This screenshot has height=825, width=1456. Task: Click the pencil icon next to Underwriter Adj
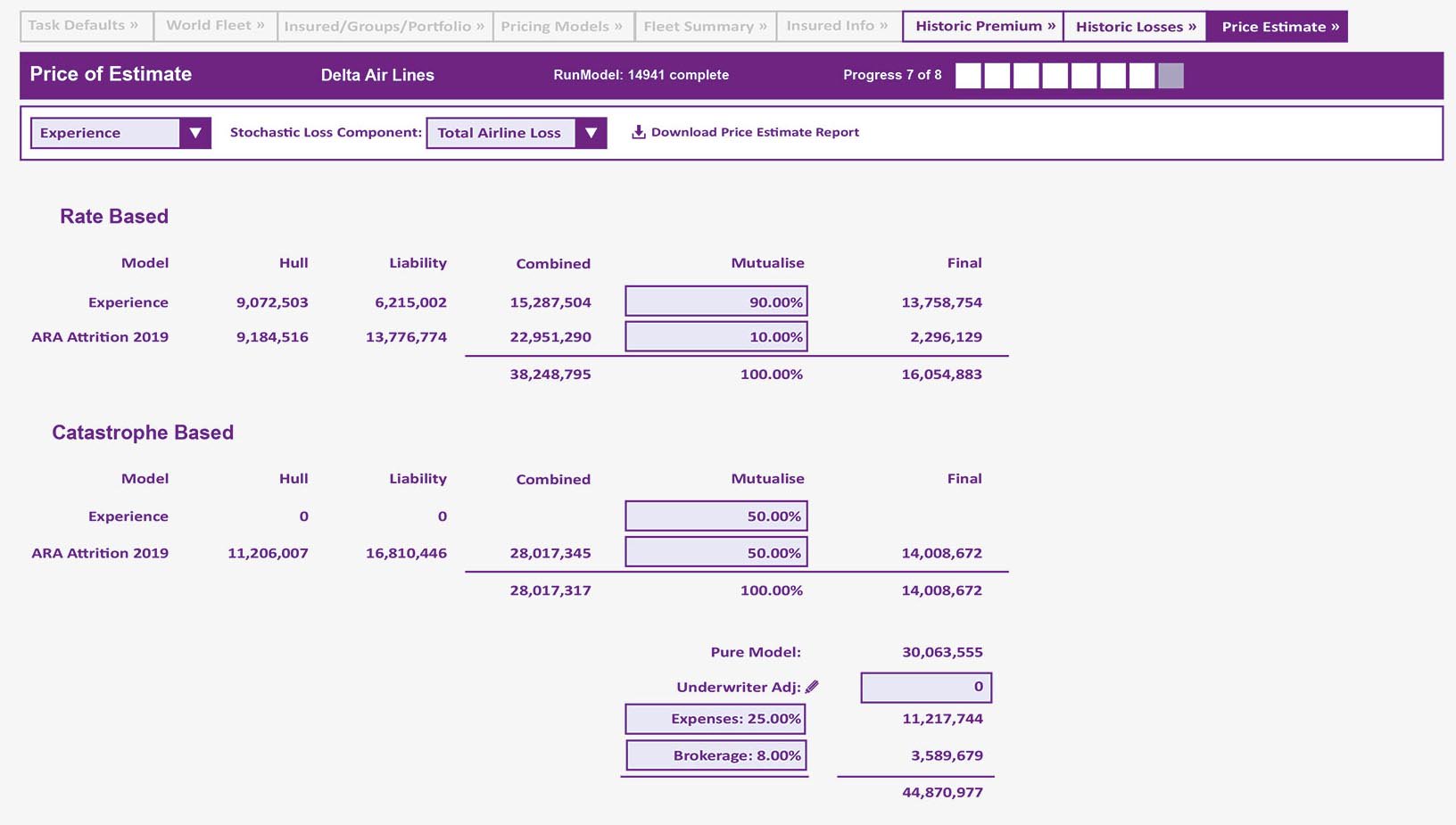coord(812,687)
